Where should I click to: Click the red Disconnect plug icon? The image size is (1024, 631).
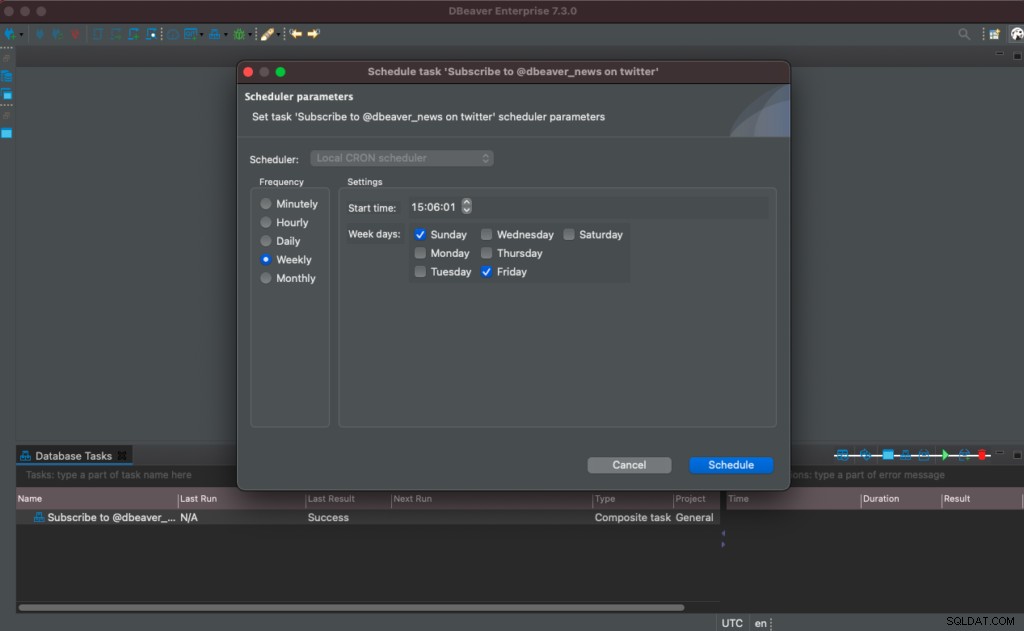[75, 34]
